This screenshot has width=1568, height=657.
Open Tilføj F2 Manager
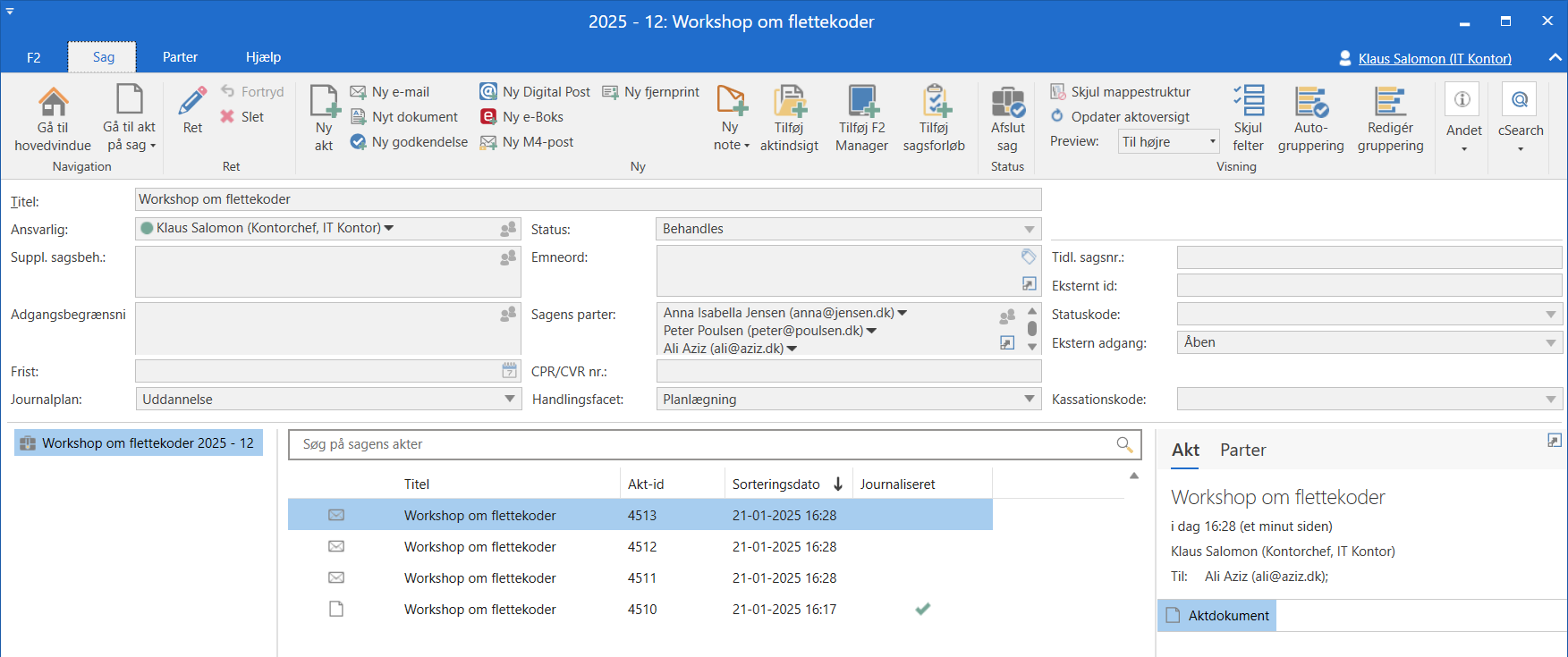tap(861, 103)
